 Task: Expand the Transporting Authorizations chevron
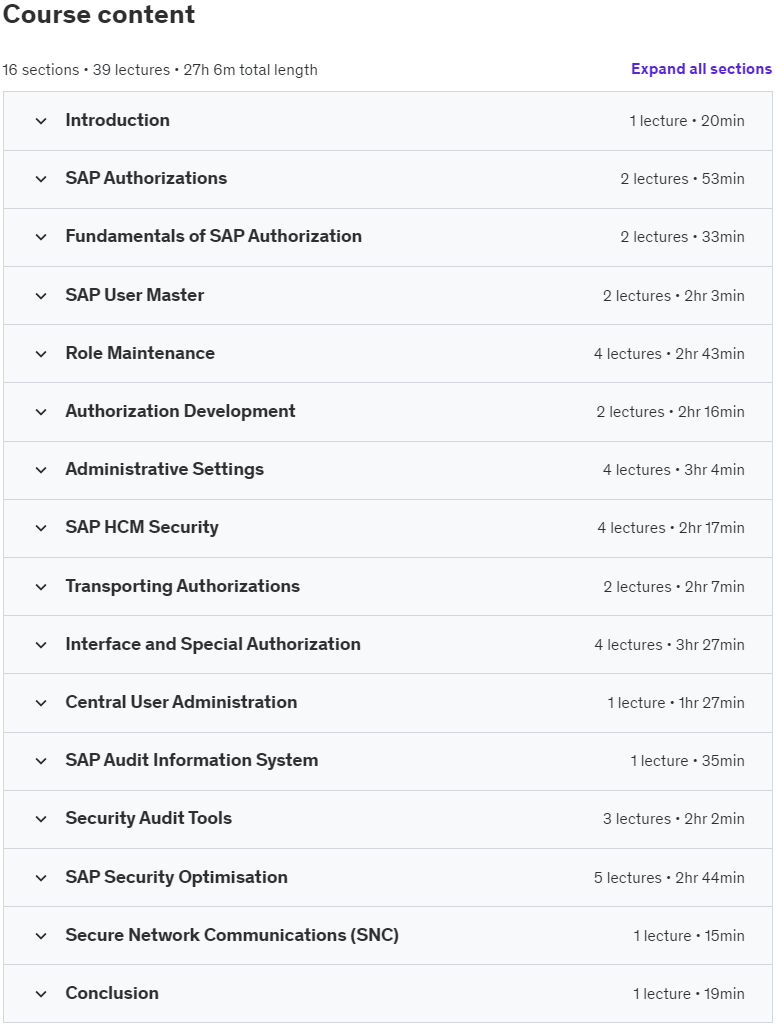coord(41,587)
